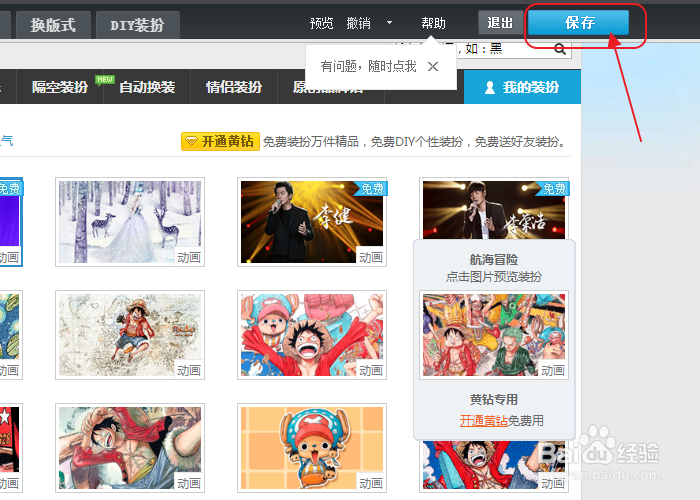This screenshot has width=700, height=500.
Task: Click the 免费 badge on 李健 theme
Action: point(372,188)
